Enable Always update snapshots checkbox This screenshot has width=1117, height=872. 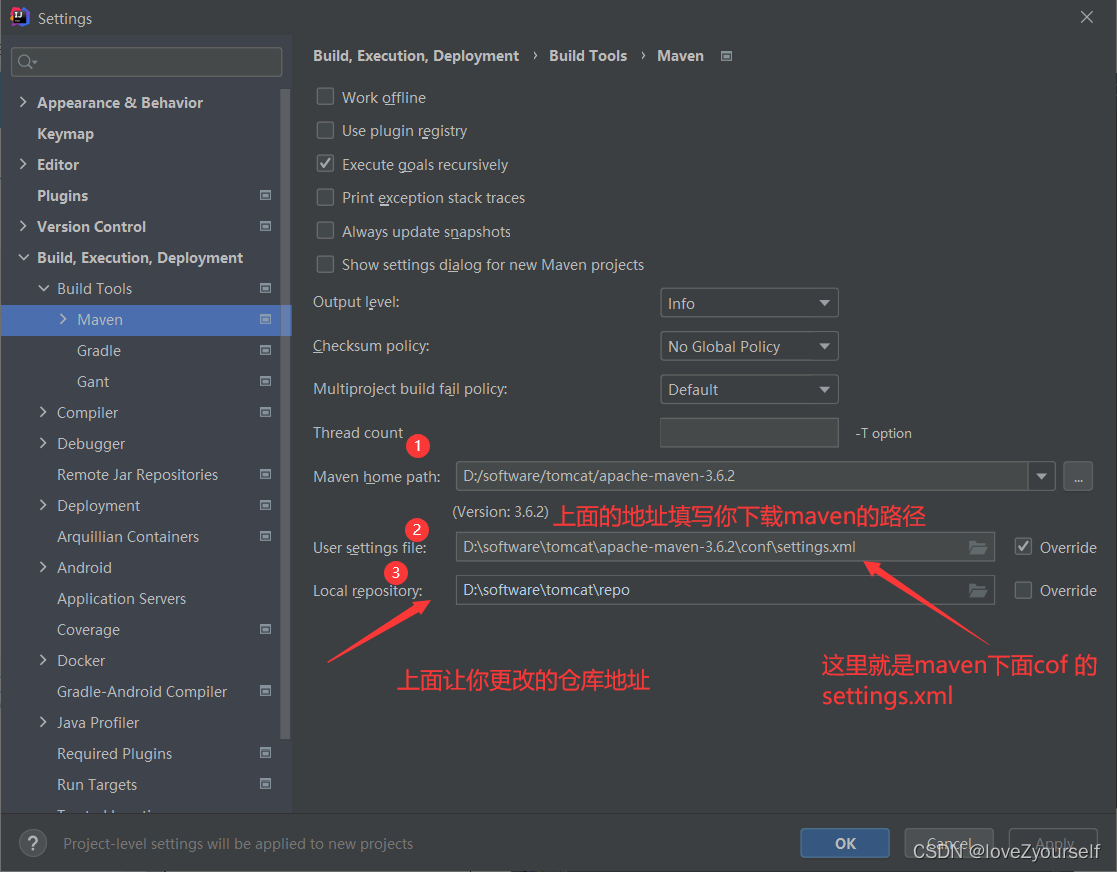(x=326, y=231)
